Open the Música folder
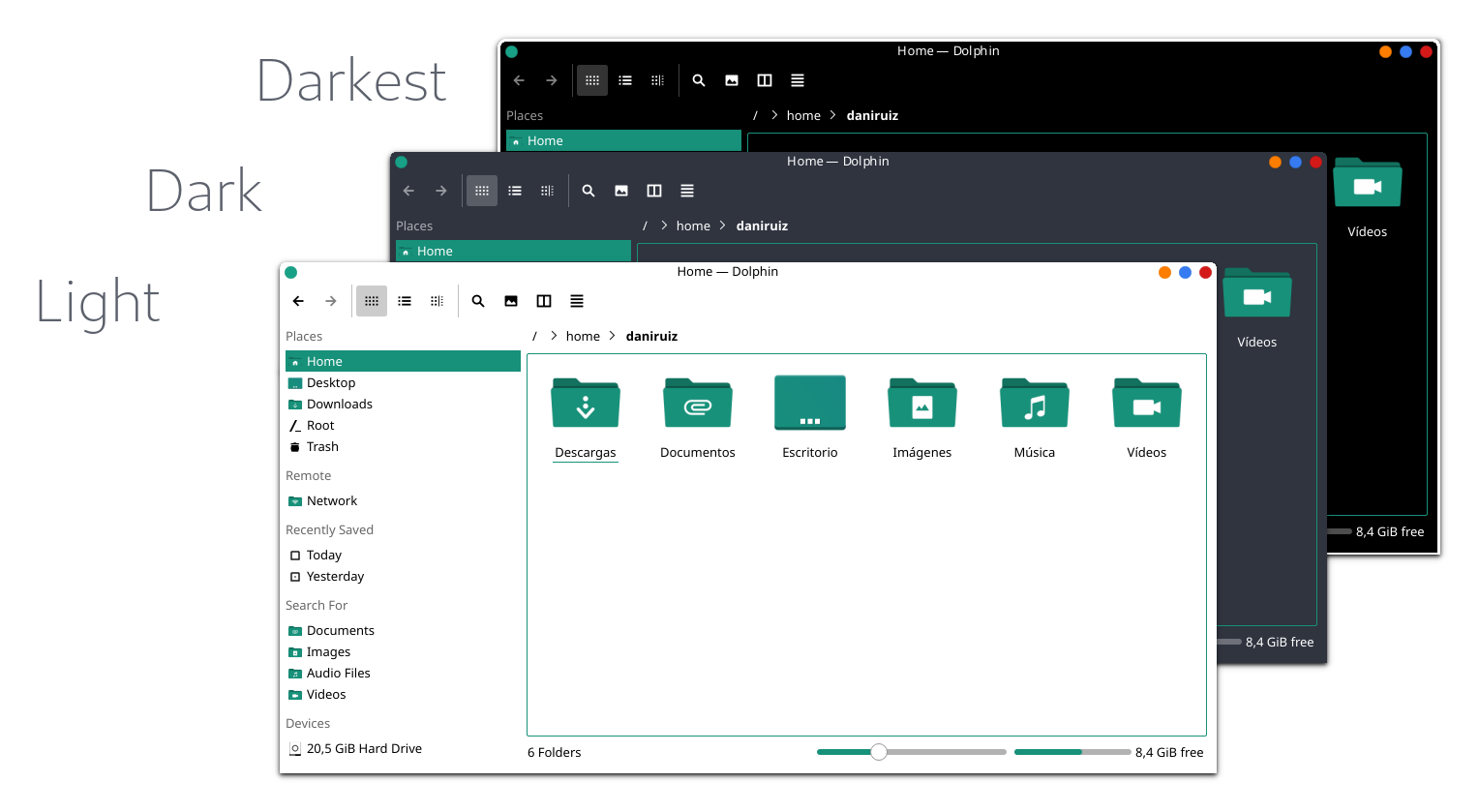 1035,417
